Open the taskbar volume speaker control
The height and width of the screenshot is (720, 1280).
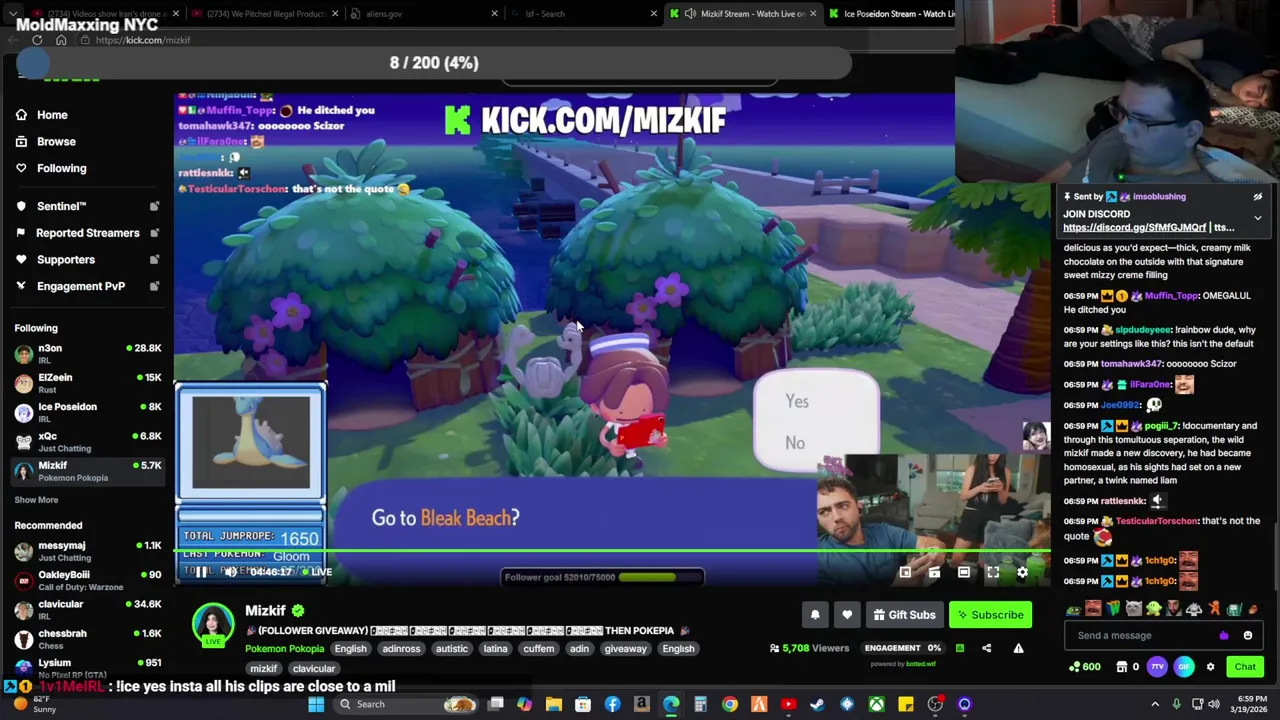1215,704
